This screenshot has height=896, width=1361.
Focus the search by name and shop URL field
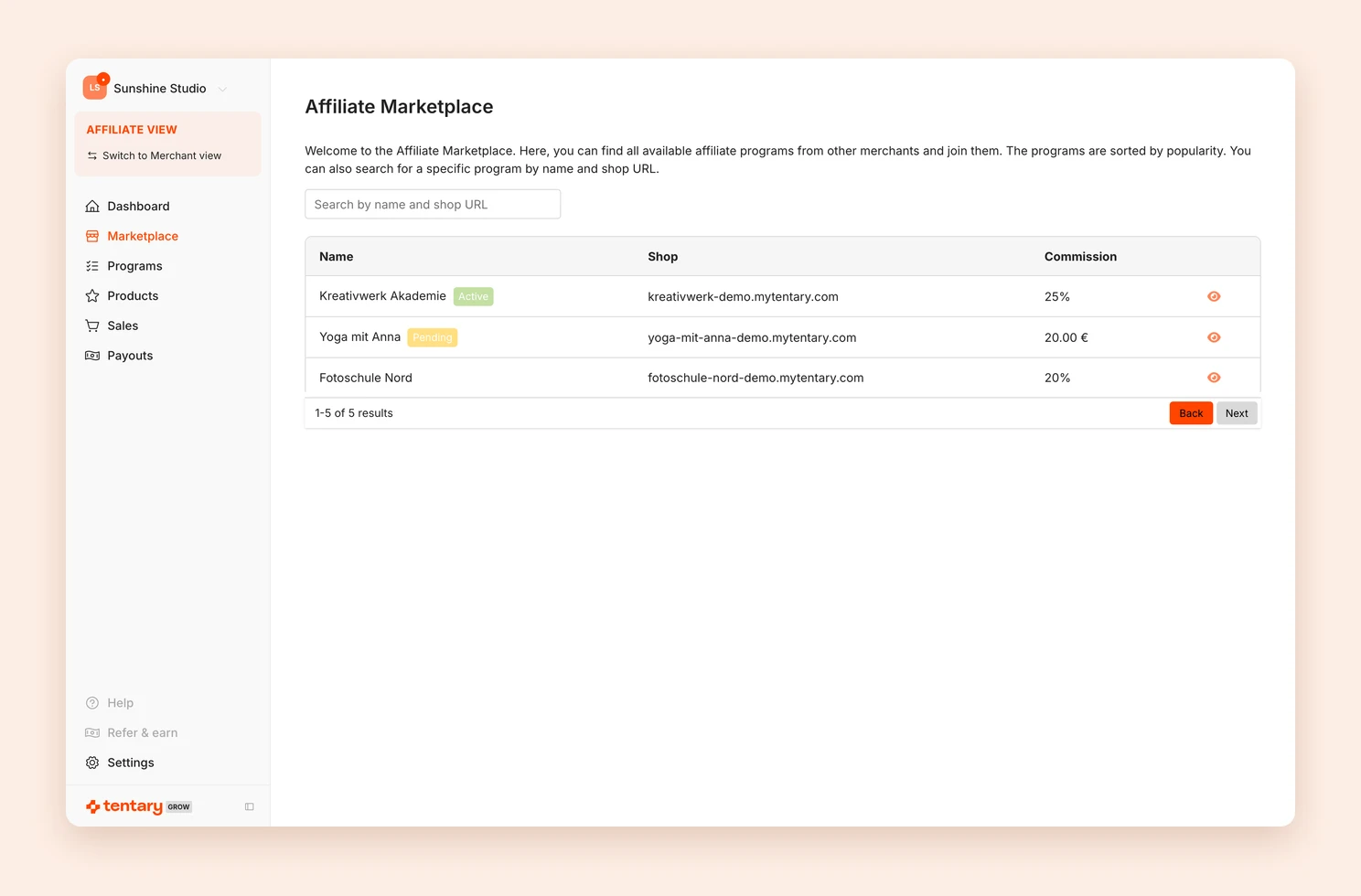pyautogui.click(x=433, y=205)
